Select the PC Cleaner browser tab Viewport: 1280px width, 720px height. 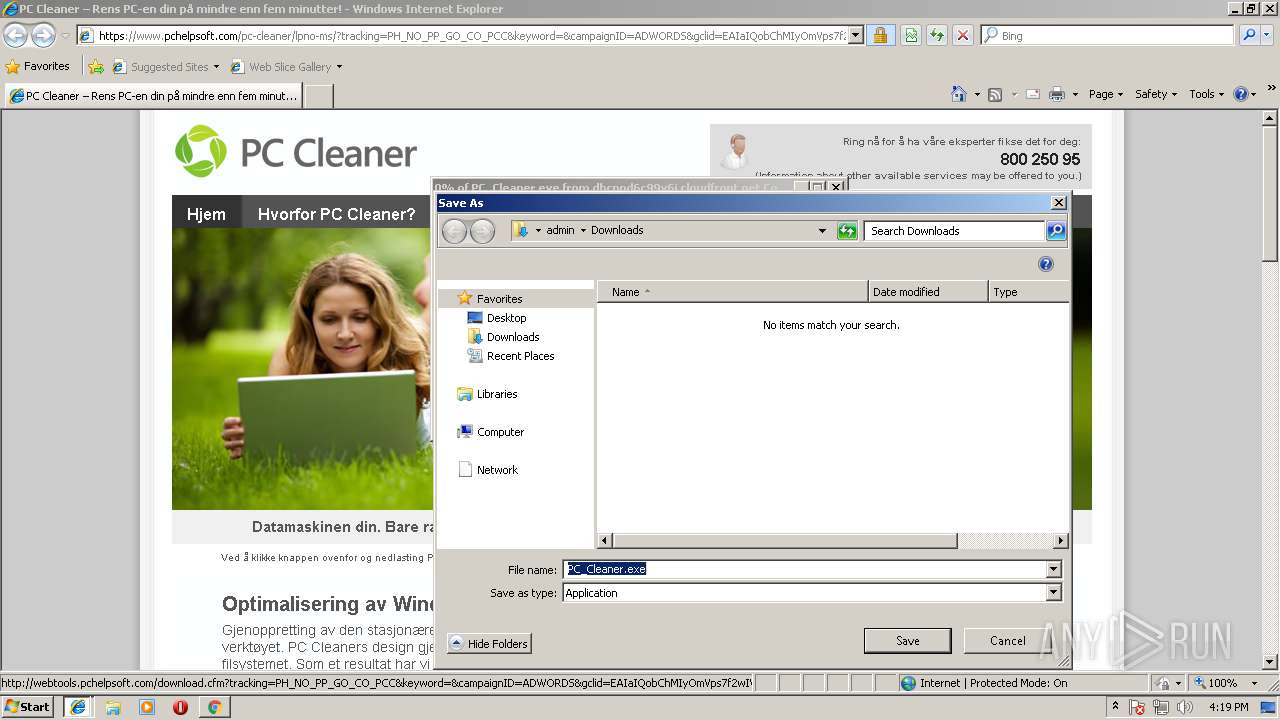click(x=153, y=96)
